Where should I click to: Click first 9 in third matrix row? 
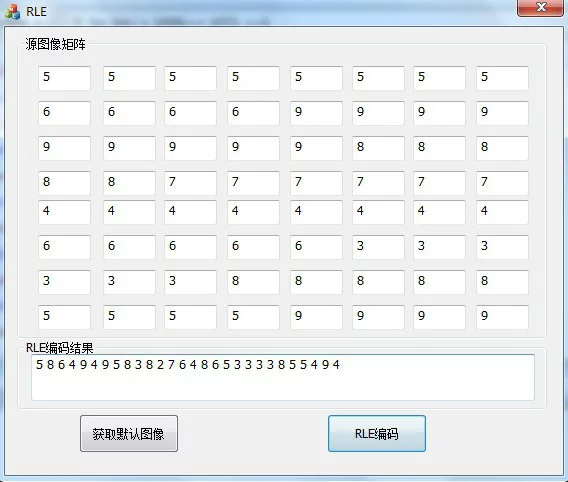64,148
